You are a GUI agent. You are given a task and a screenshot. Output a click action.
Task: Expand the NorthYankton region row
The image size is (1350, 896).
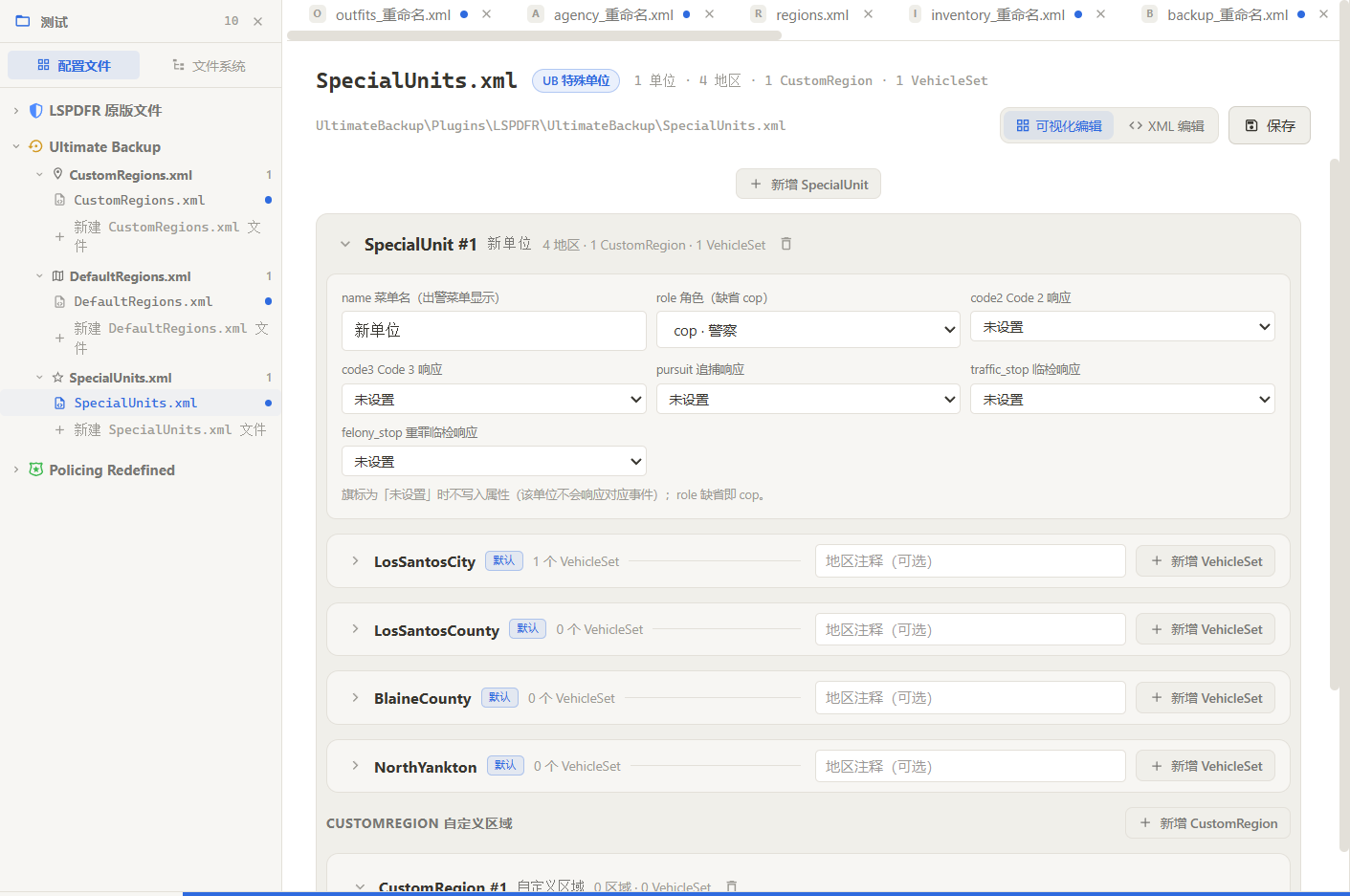[x=355, y=766]
